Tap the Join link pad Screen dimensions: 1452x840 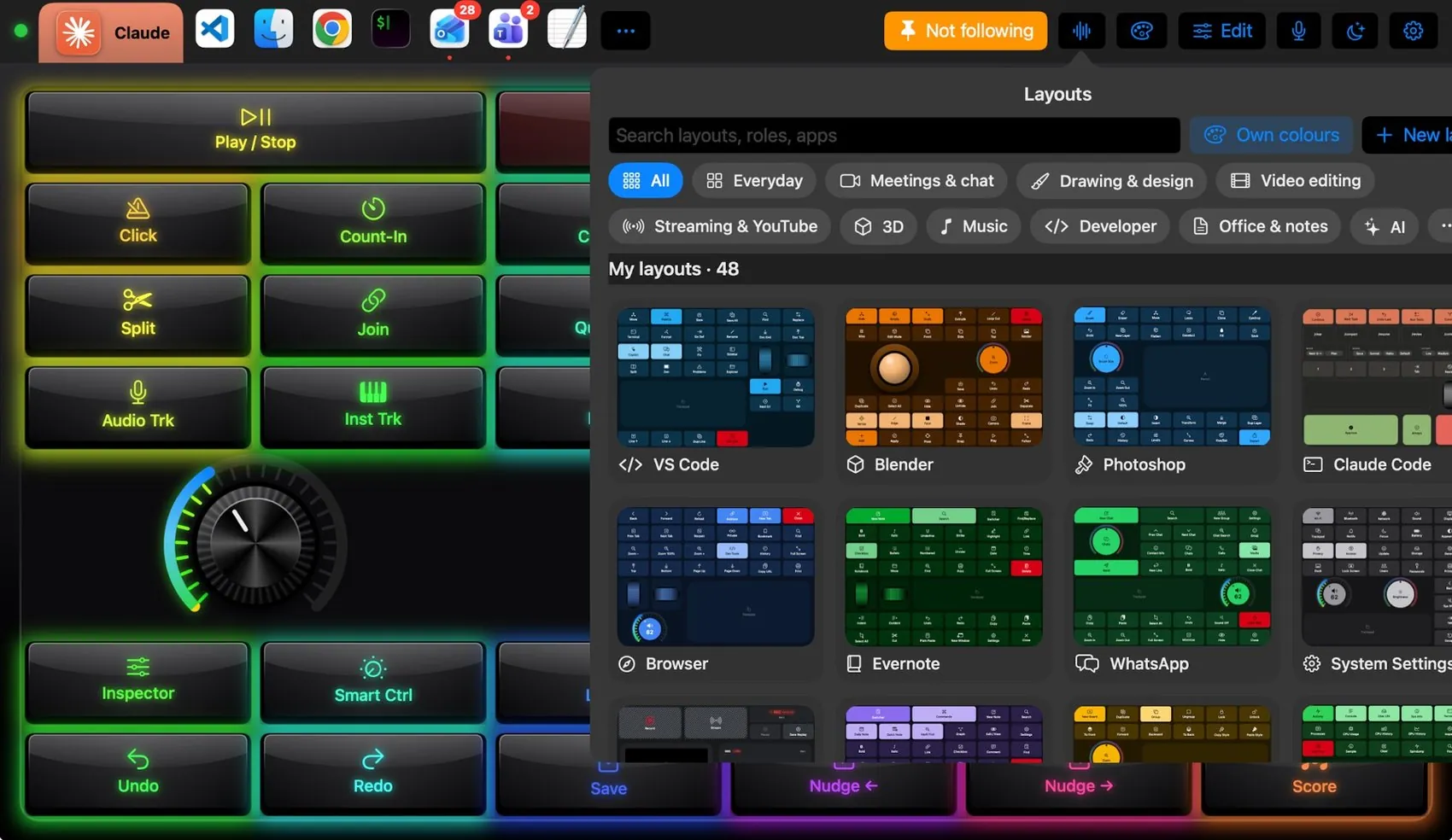point(373,314)
